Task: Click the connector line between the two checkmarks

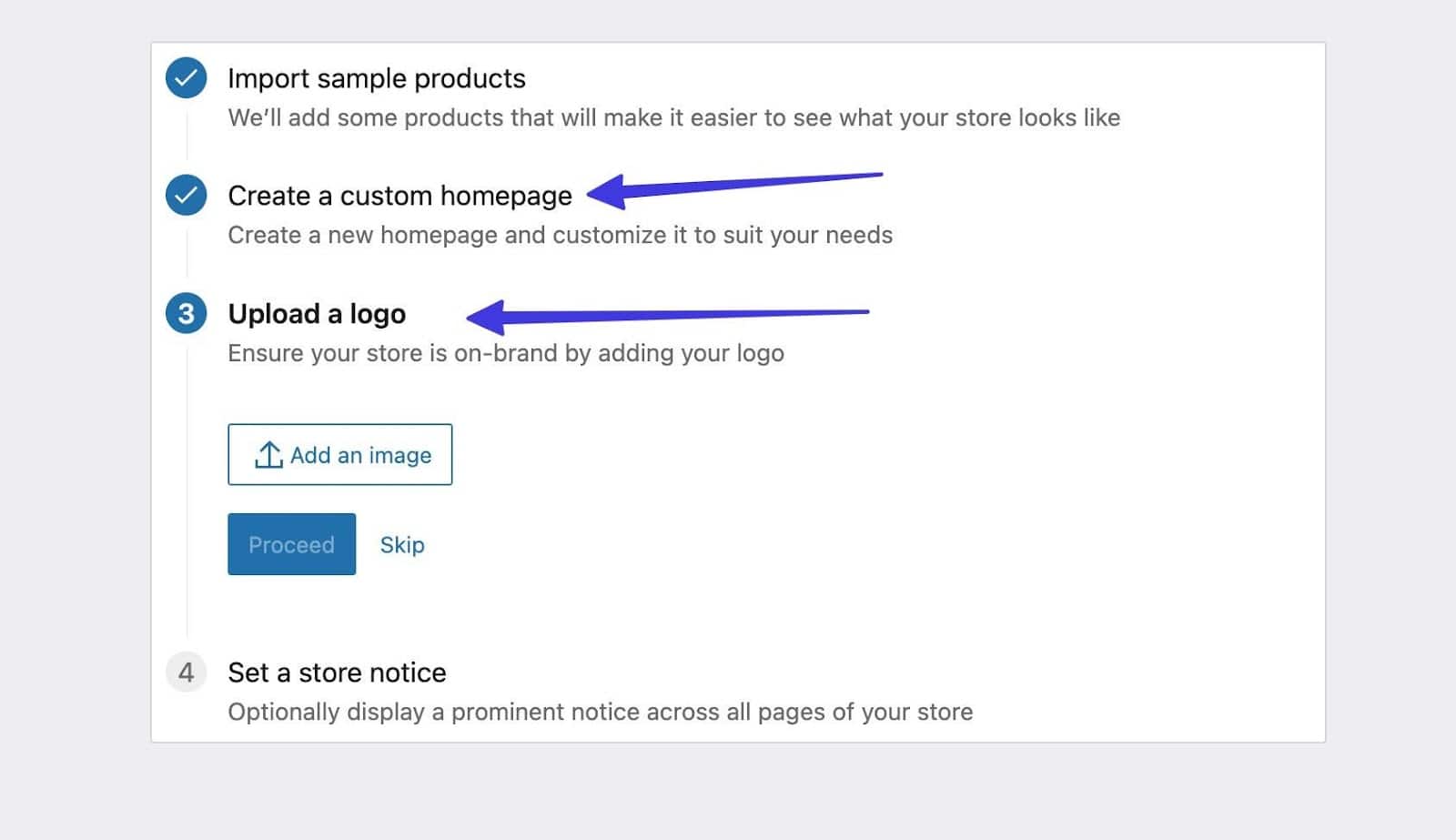Action: click(x=187, y=137)
